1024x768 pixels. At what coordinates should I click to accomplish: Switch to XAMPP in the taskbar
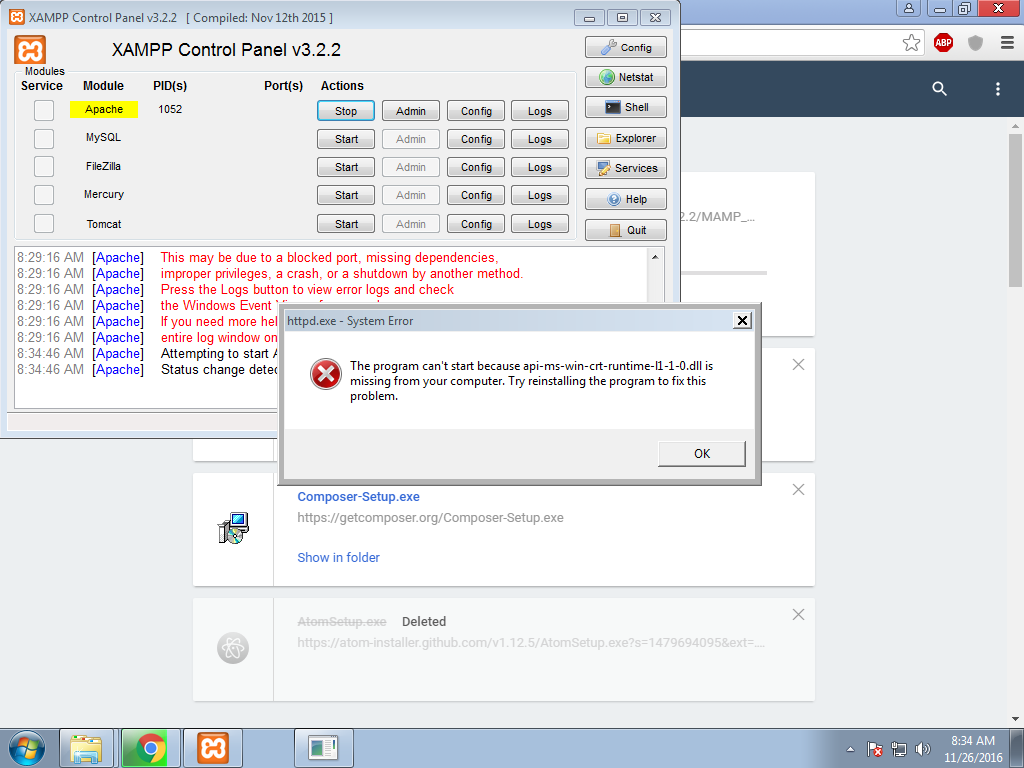pyautogui.click(x=213, y=748)
